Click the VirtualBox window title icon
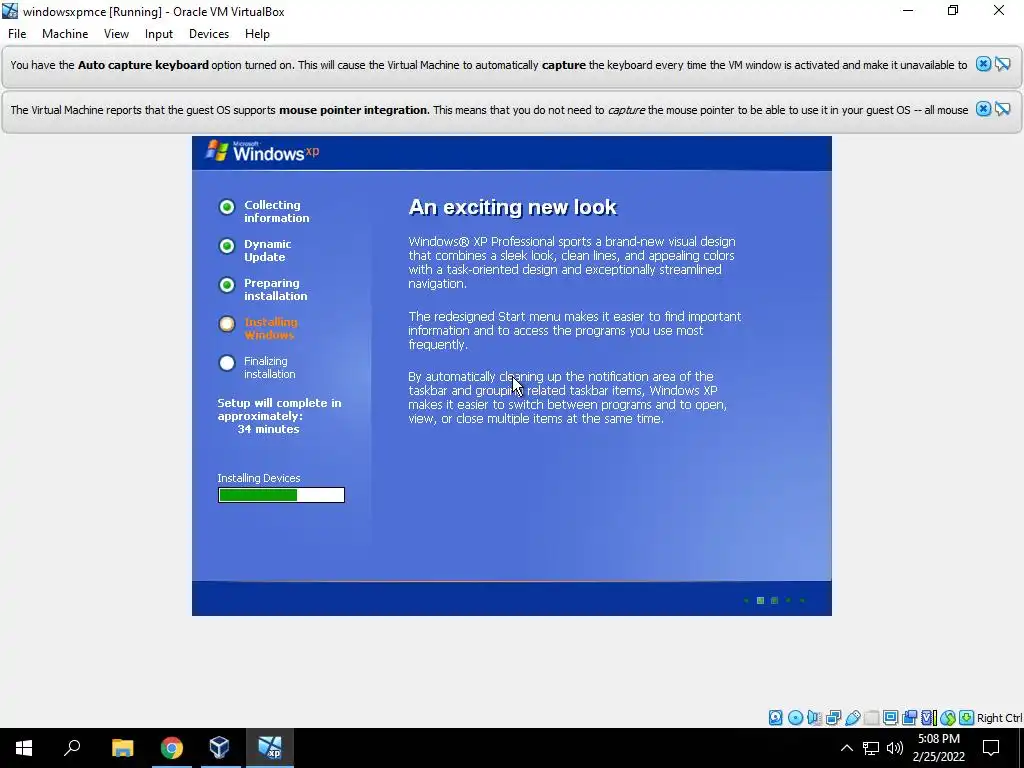Image resolution: width=1024 pixels, height=768 pixels. 10,11
